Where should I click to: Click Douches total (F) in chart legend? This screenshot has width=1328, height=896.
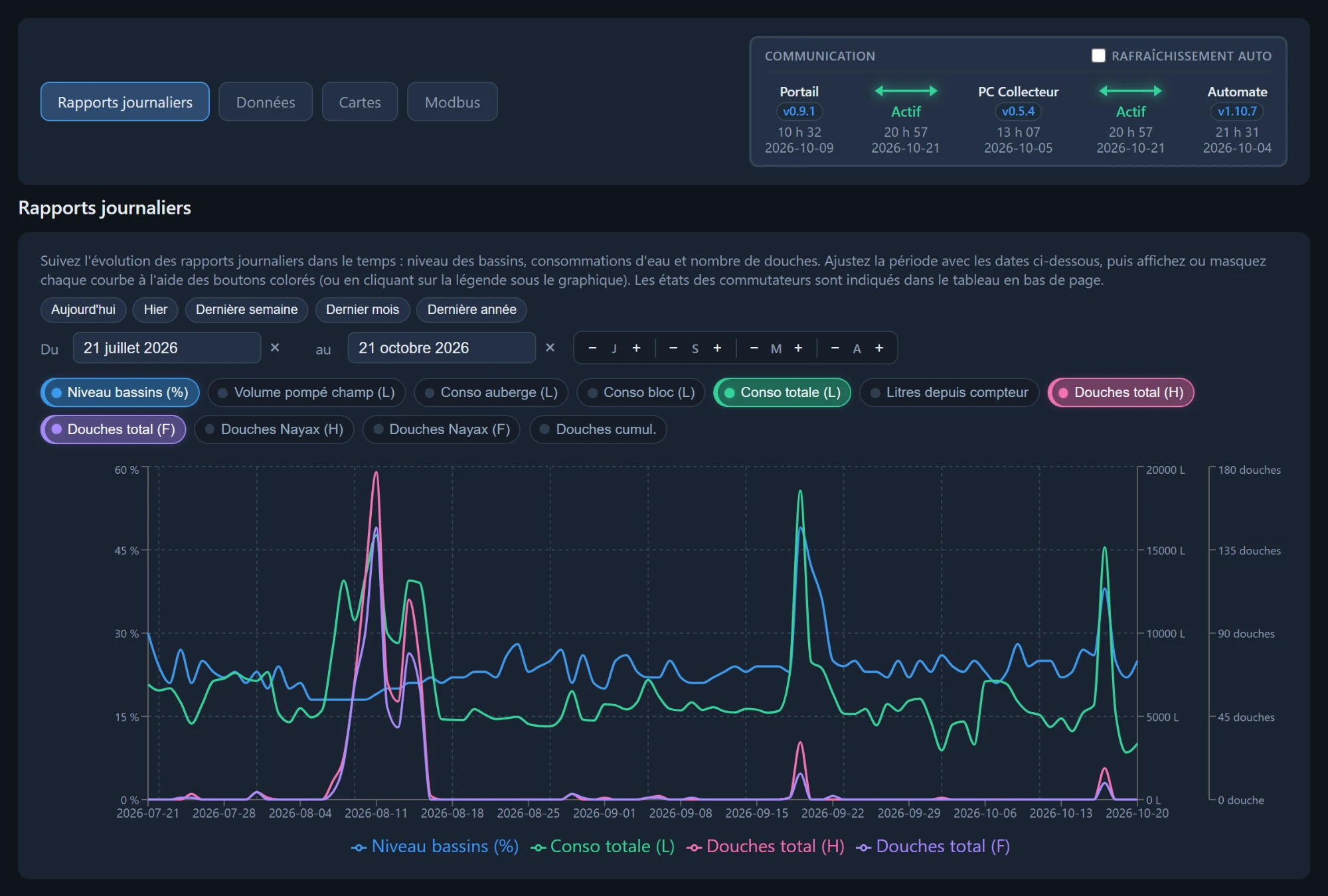[933, 846]
